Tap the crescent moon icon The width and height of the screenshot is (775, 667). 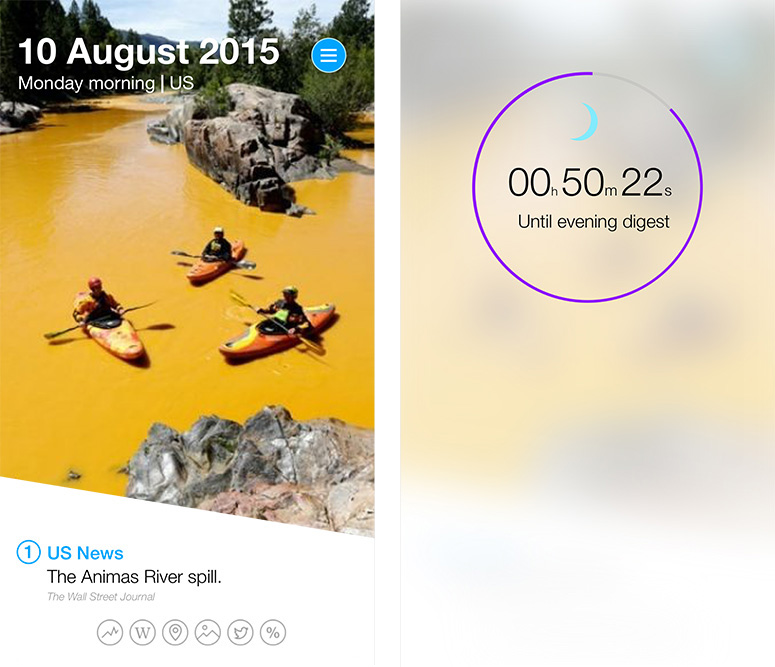[586, 122]
